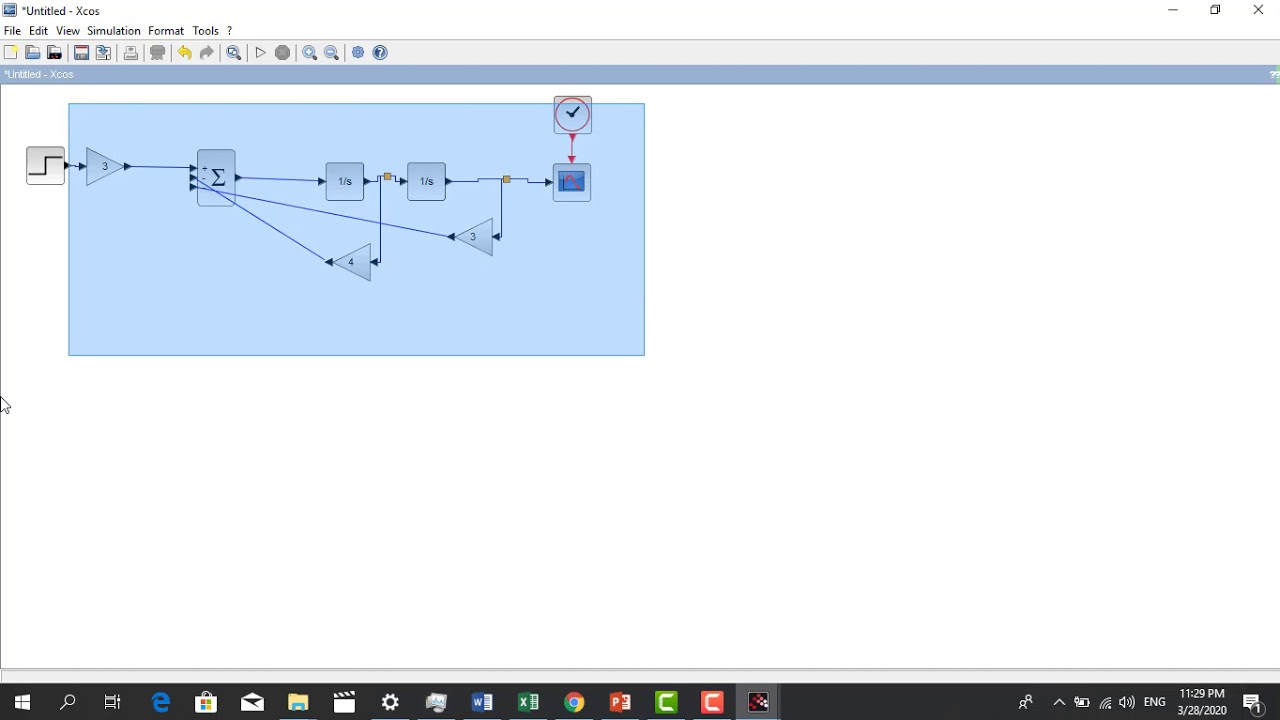Undo the last action
Viewport: 1280px width, 720px height.
coord(185,53)
